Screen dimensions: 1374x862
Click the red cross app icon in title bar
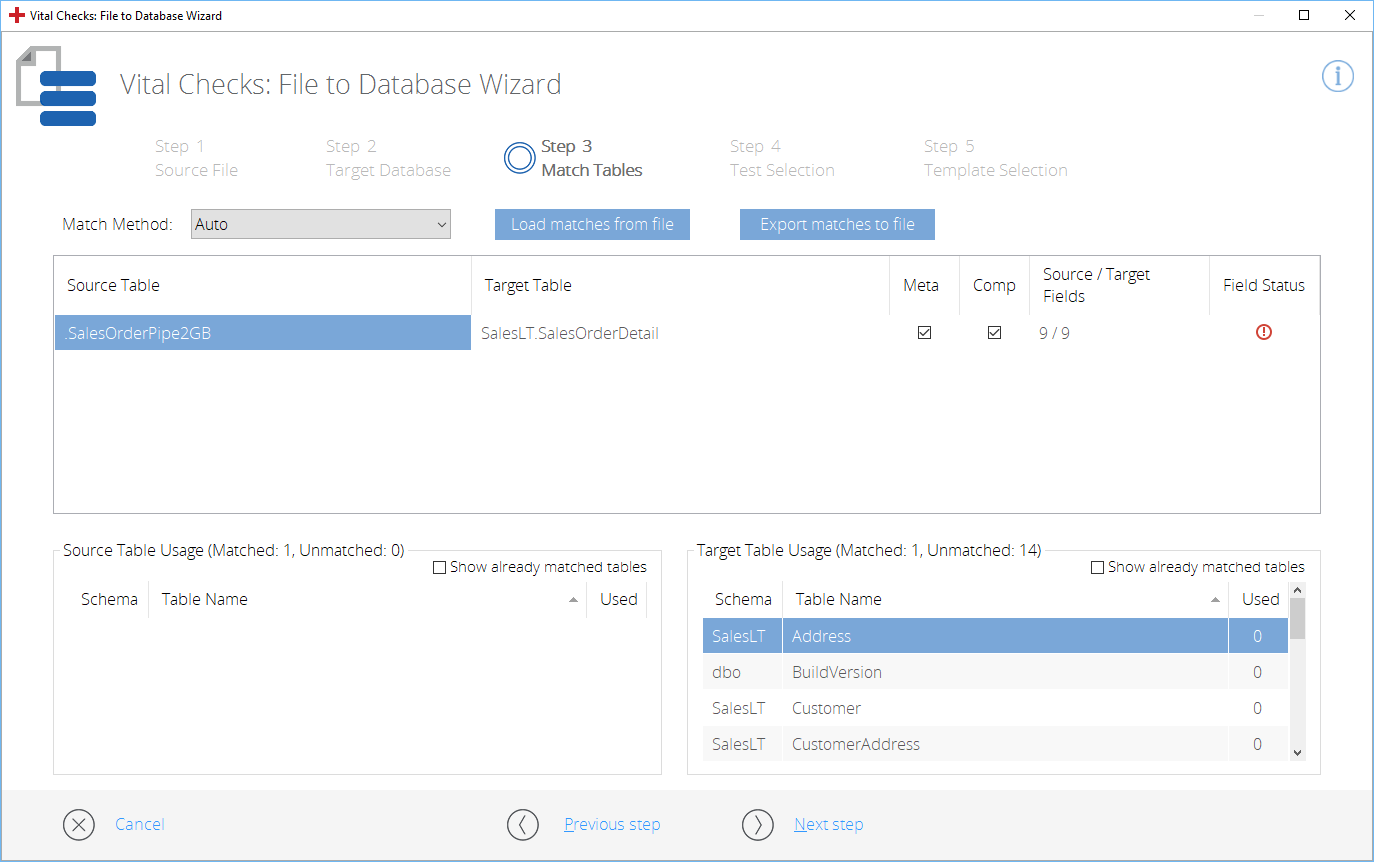click(16, 15)
